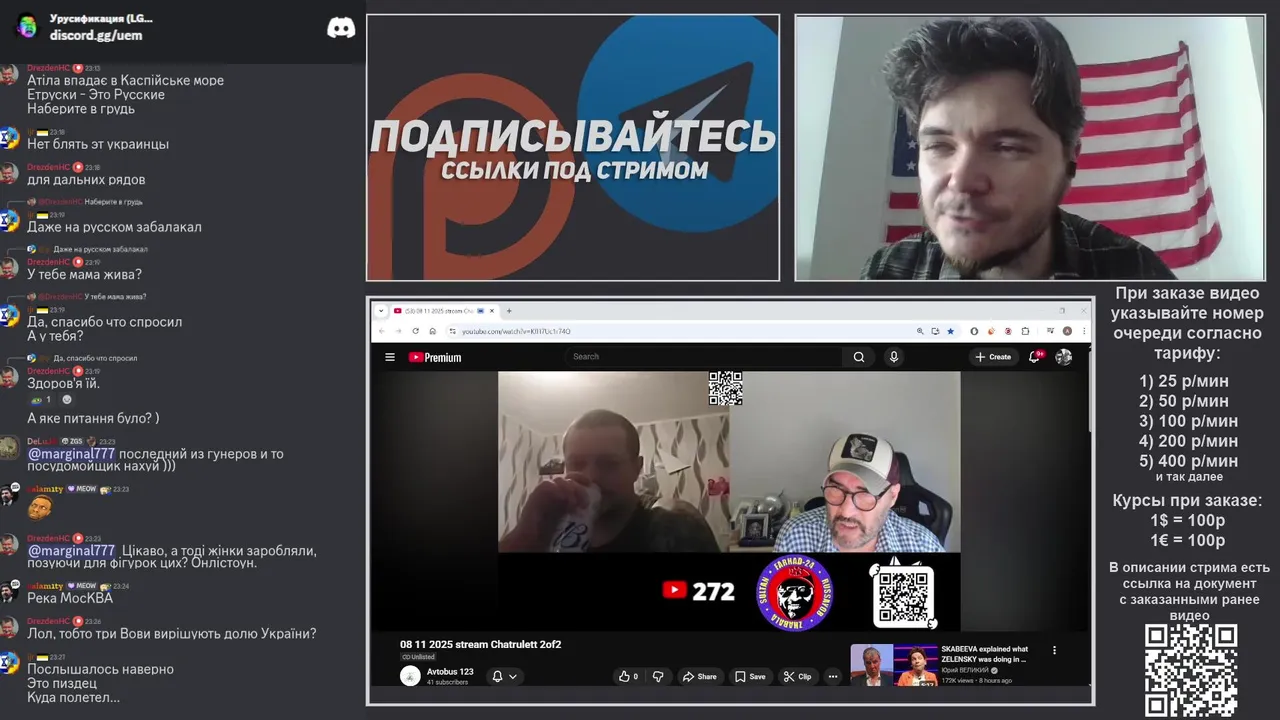This screenshot has height=720, width=1280.
Task: Go forward in the browser
Action: click(398, 331)
